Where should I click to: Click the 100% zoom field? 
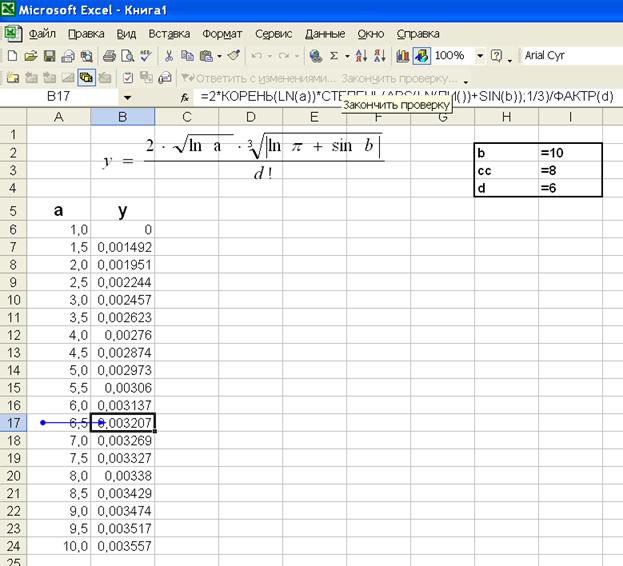point(453,56)
